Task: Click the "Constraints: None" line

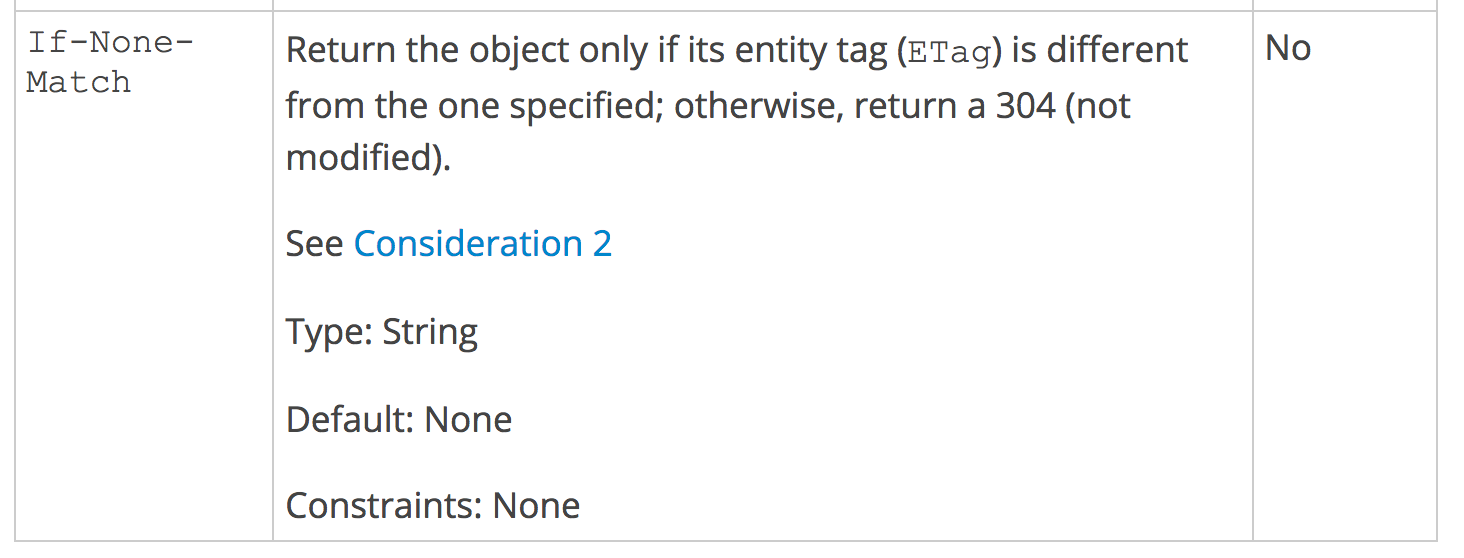Action: point(433,506)
